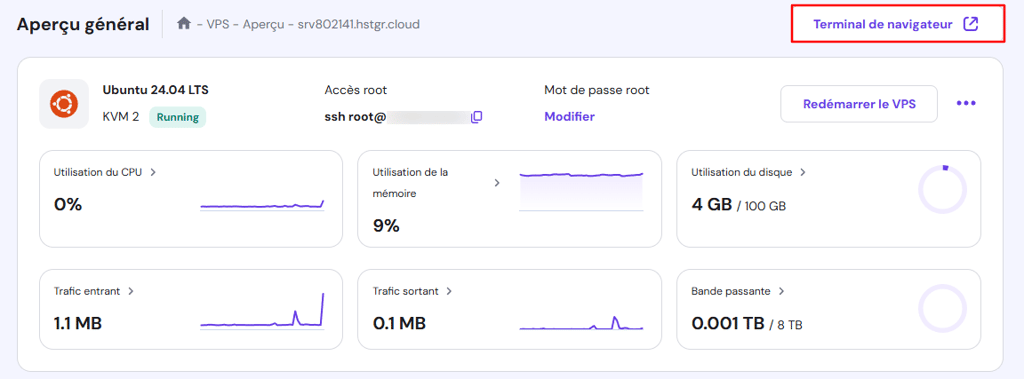Click the incoming traffic sparkline chart
The image size is (1024, 379).
[x=262, y=311]
